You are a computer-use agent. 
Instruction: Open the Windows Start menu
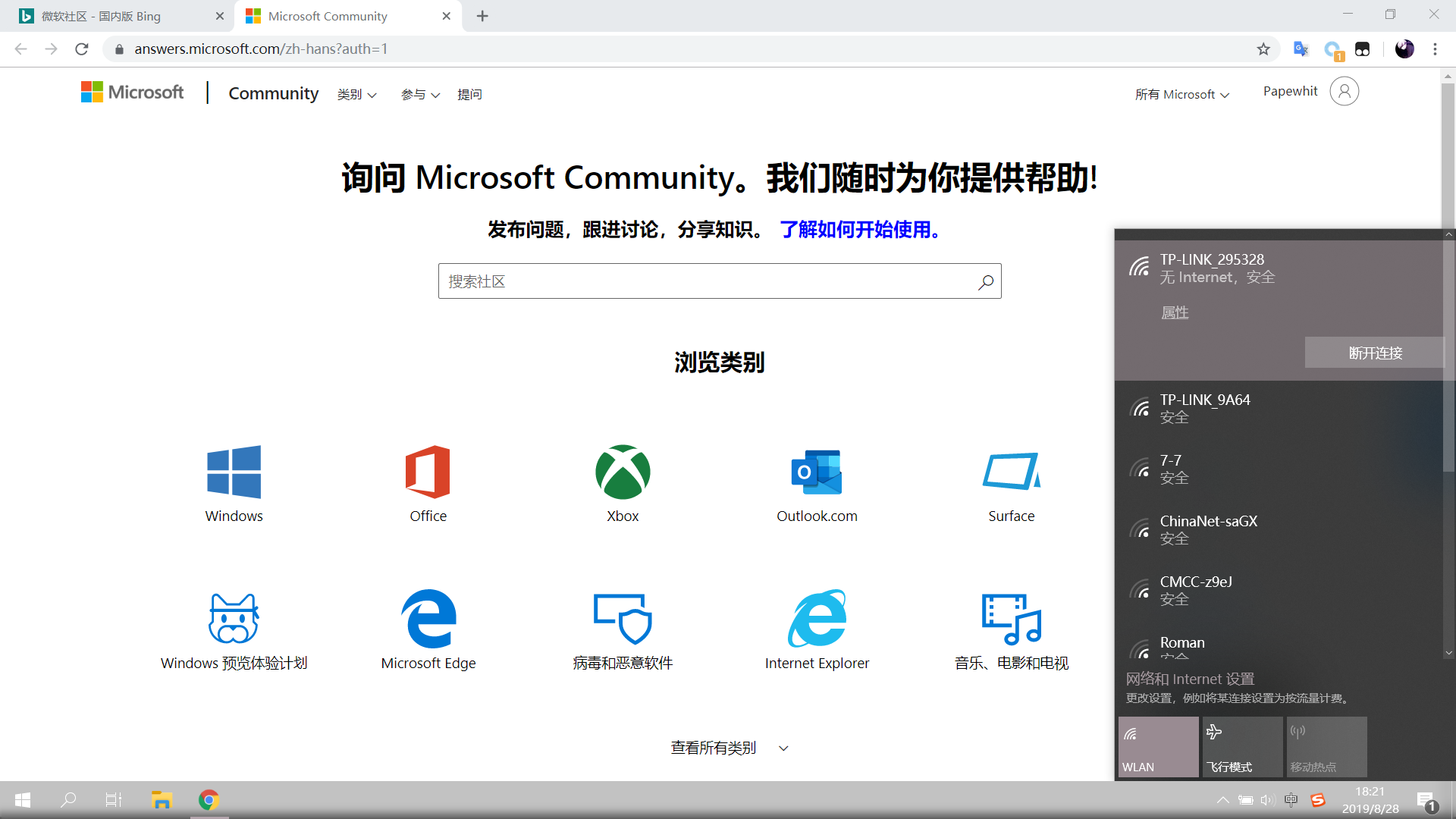click(x=23, y=800)
